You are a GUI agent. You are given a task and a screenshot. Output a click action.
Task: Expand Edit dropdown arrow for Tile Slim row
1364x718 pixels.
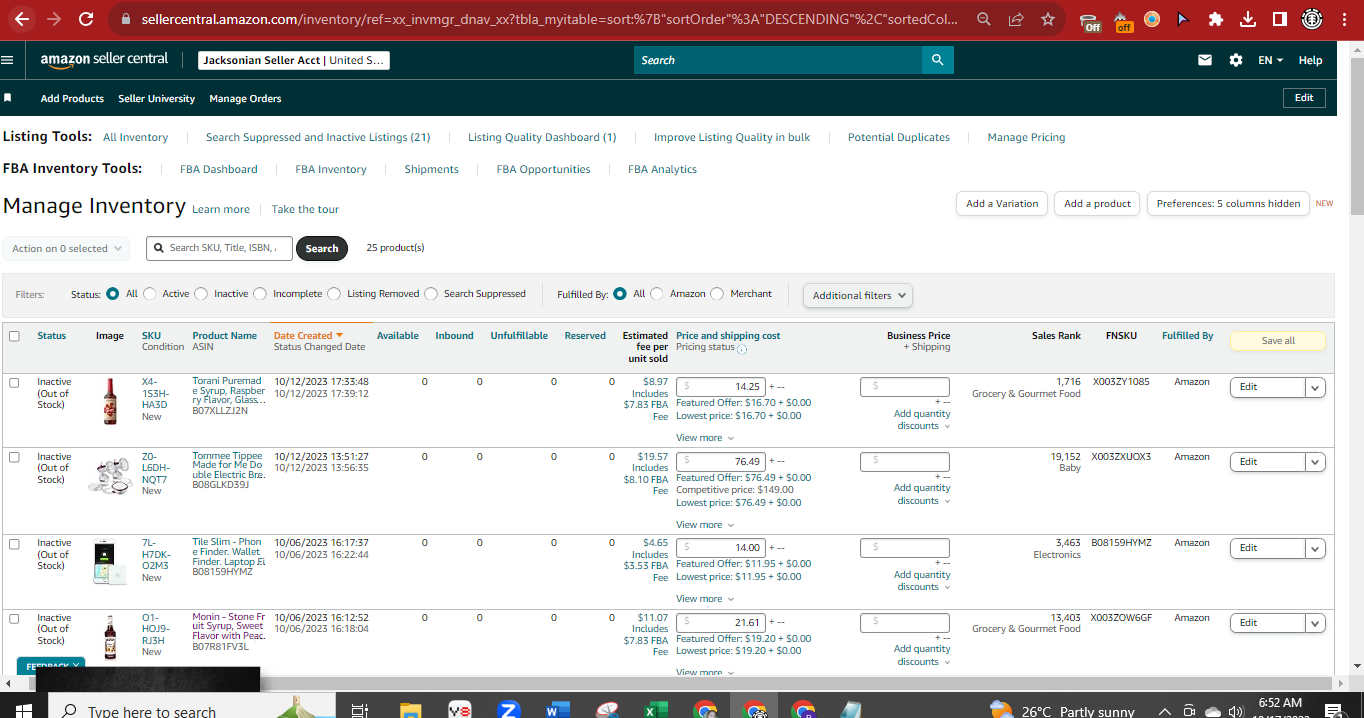[1316, 548]
